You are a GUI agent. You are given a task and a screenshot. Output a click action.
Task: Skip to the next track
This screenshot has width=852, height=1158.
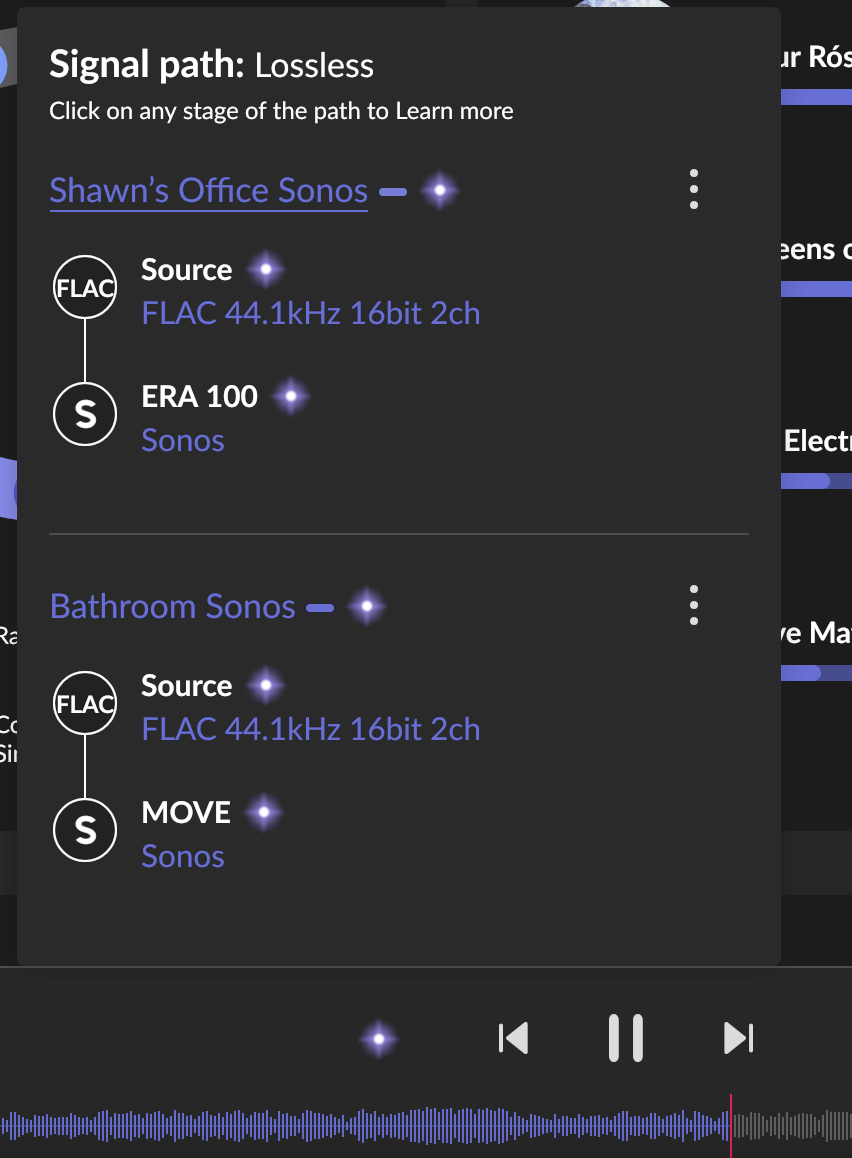point(739,1038)
